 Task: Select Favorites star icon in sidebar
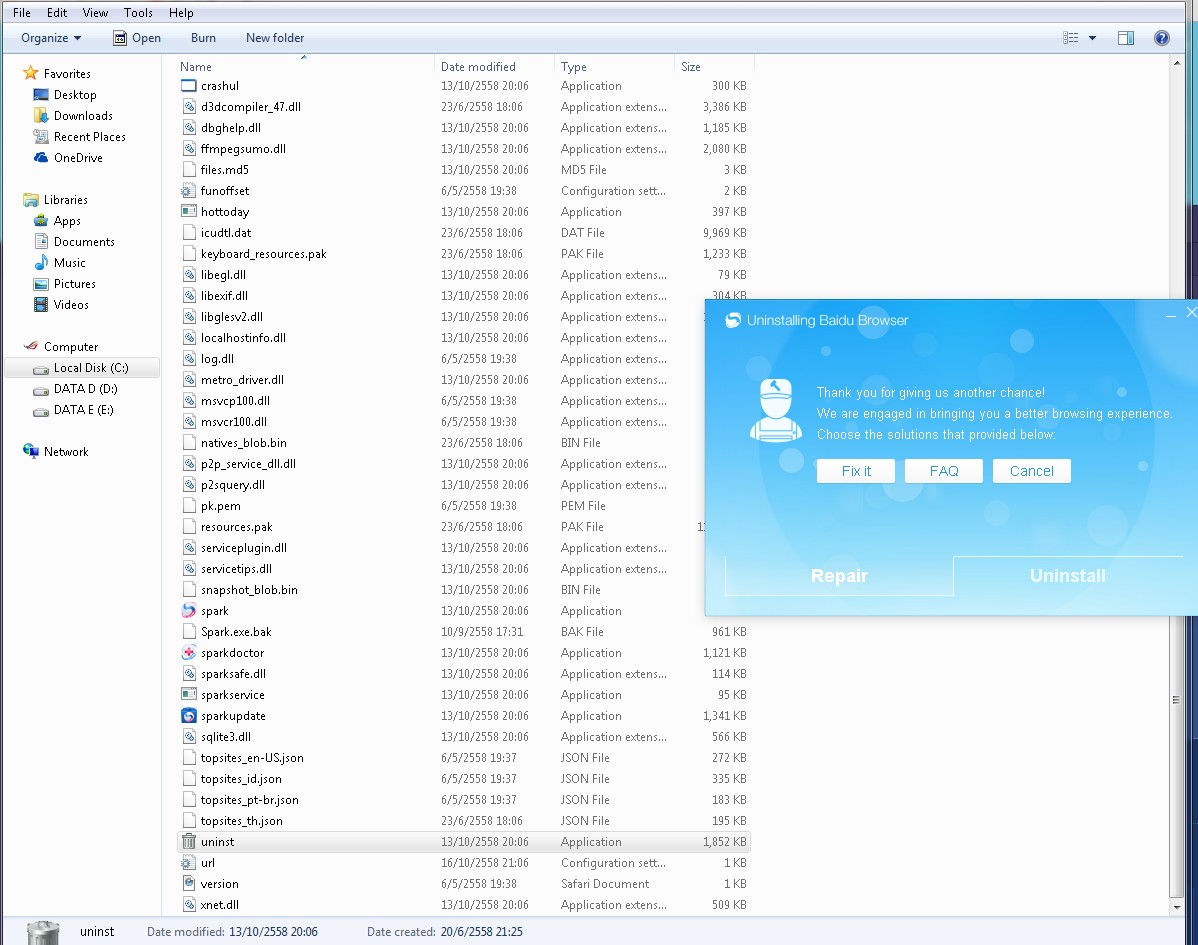31,73
